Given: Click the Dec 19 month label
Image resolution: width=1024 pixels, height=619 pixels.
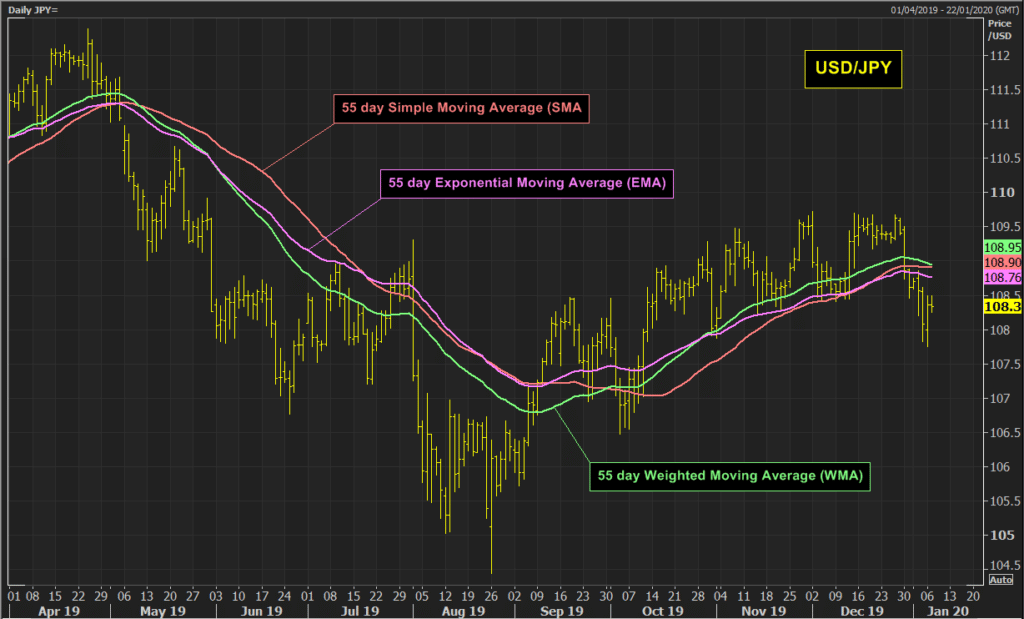Looking at the screenshot, I should 861,609.
